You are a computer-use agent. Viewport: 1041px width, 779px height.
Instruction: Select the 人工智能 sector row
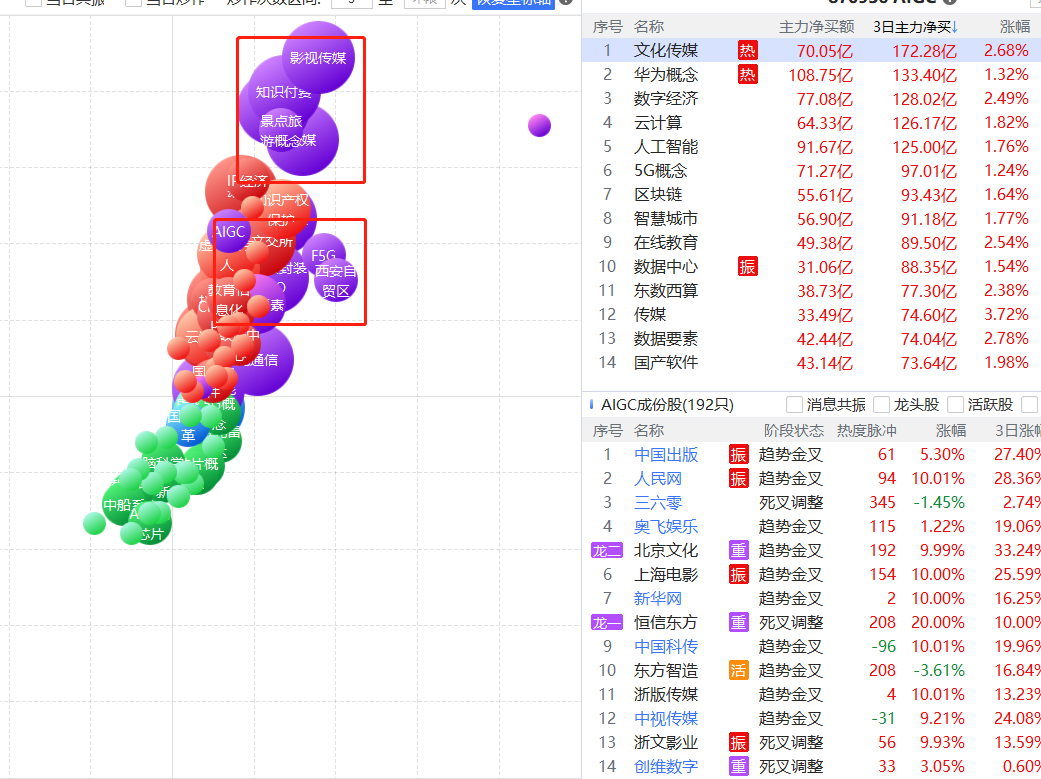(x=811, y=147)
